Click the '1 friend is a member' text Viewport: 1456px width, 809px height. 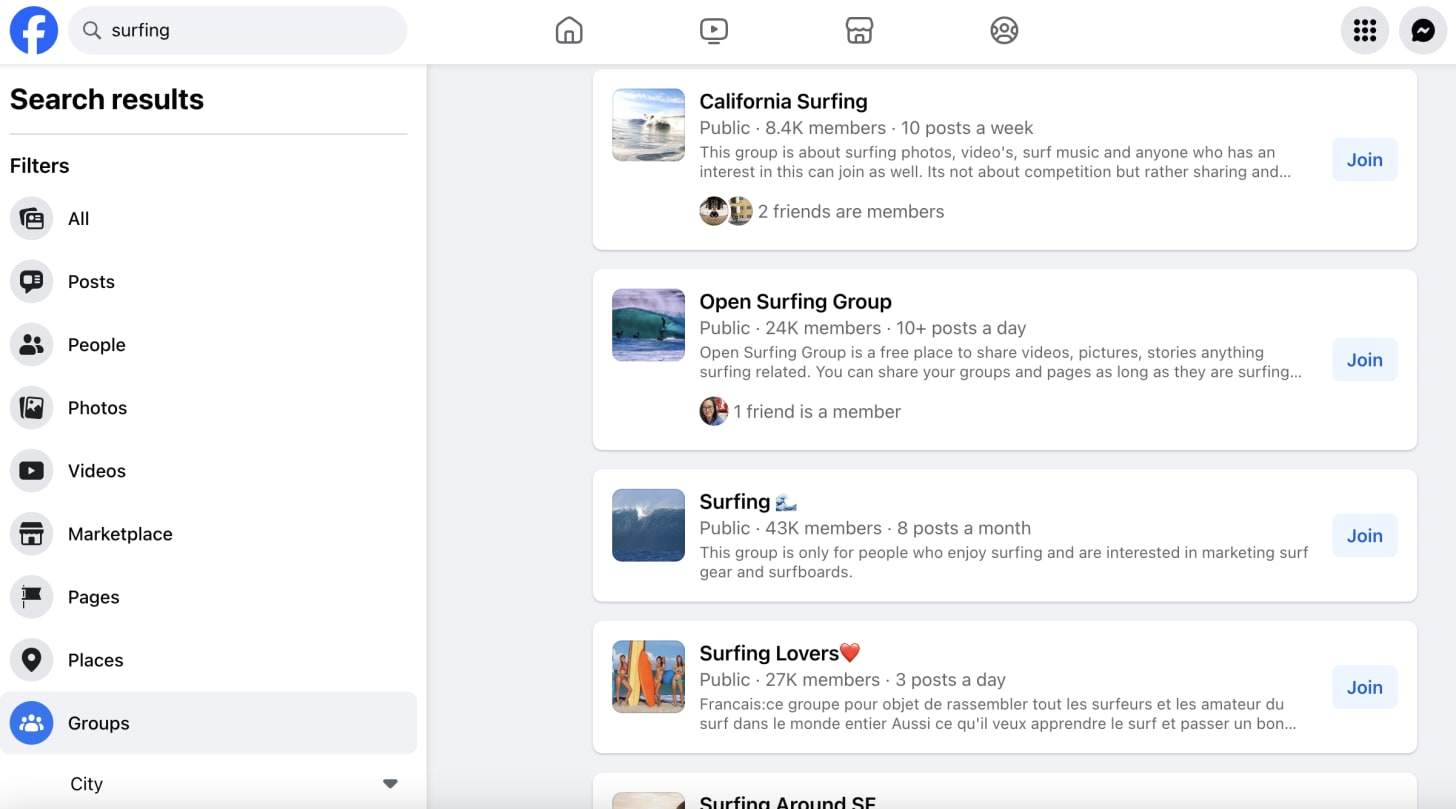coord(817,411)
